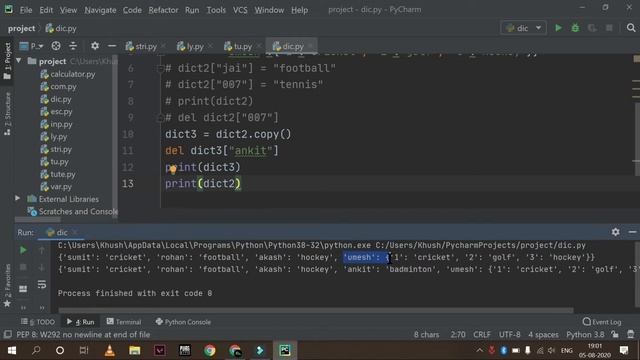Click locate current file target icon
The height and width of the screenshot is (360, 640).
[x=56, y=46]
